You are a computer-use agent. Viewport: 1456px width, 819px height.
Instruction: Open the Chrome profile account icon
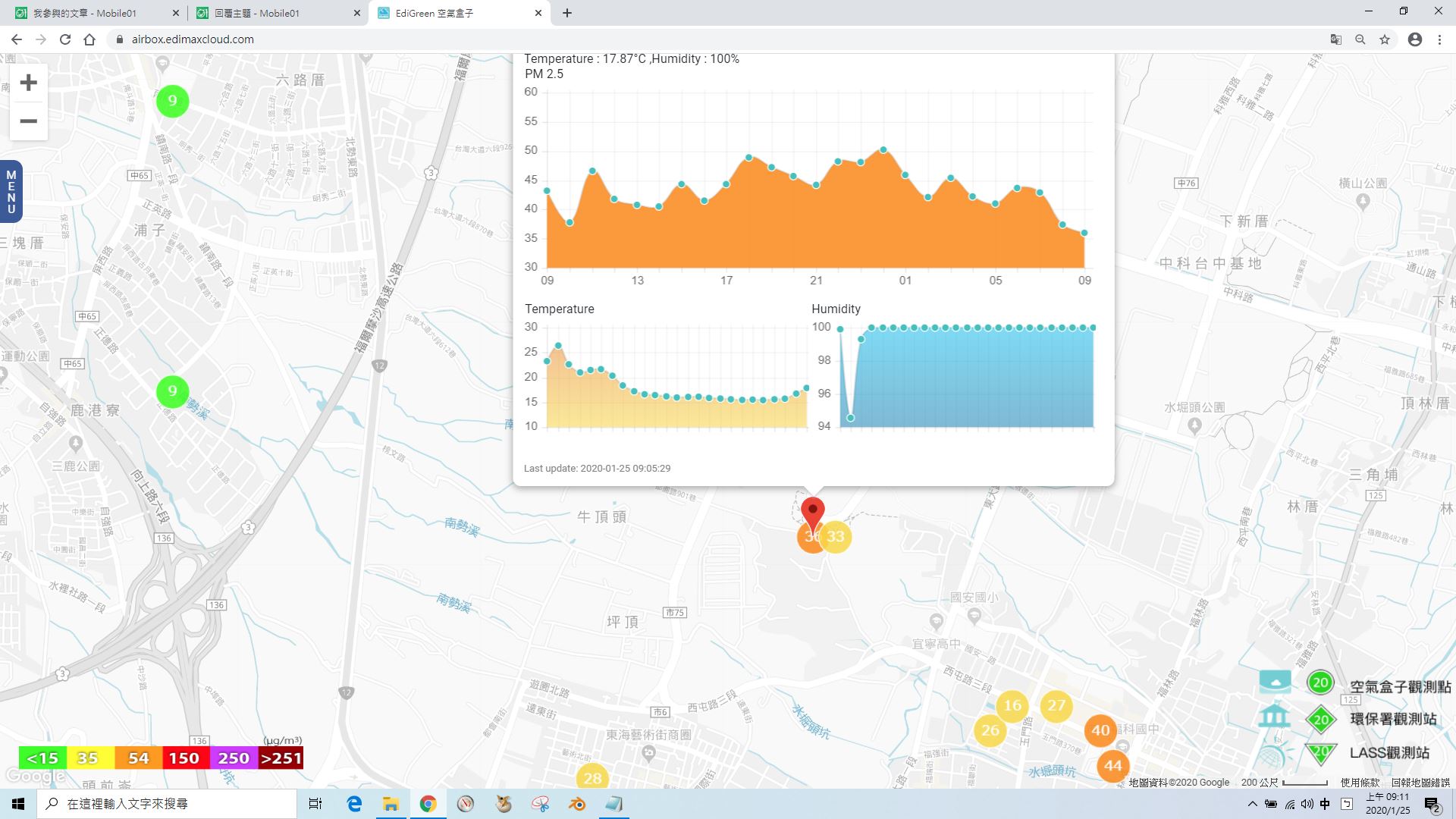pos(1415,39)
